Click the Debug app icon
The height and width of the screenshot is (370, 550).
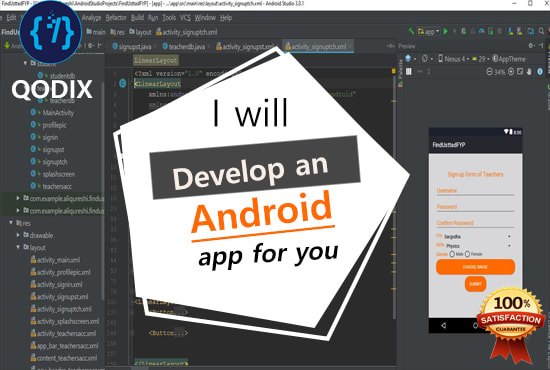[x=464, y=32]
